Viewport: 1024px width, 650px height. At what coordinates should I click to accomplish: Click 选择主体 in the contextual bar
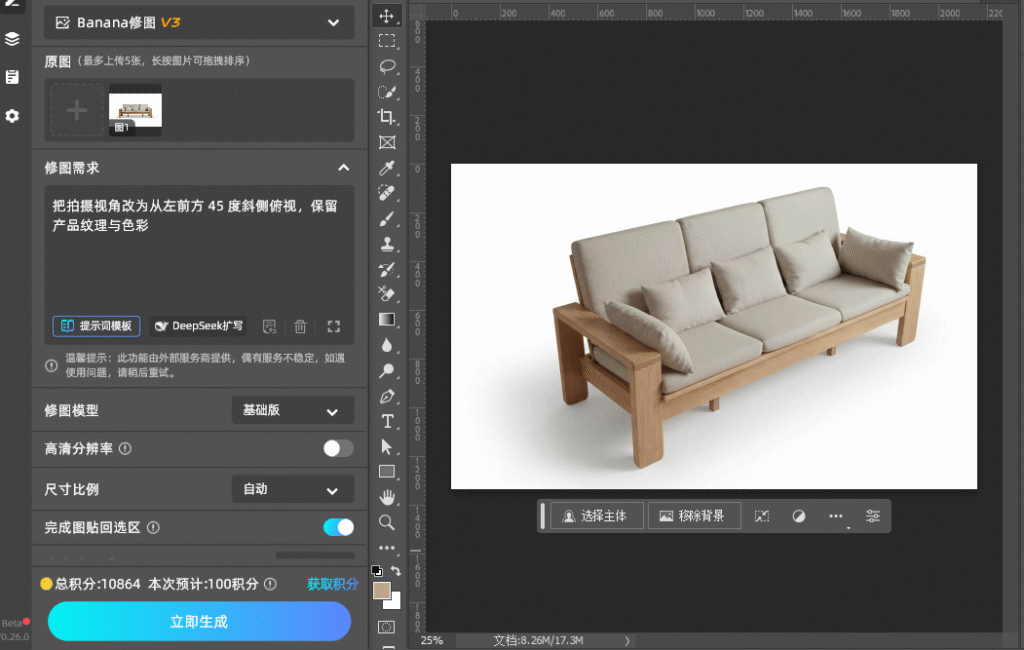tap(597, 516)
